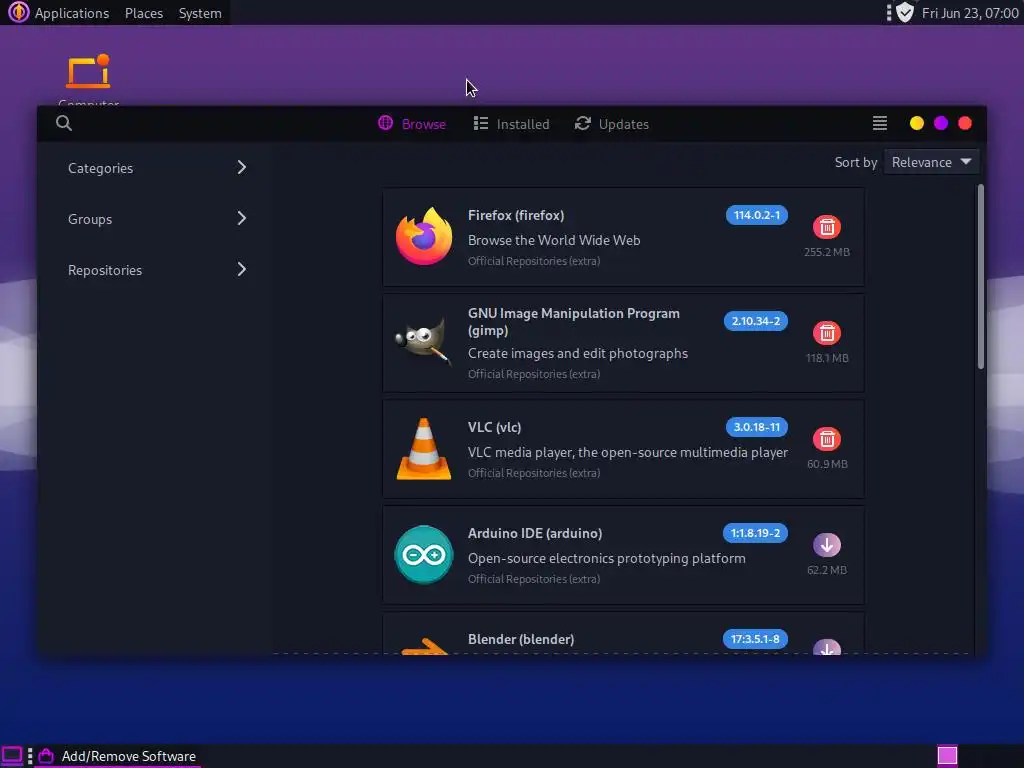
Task: Click the VLC media player description text
Action: pos(628,452)
